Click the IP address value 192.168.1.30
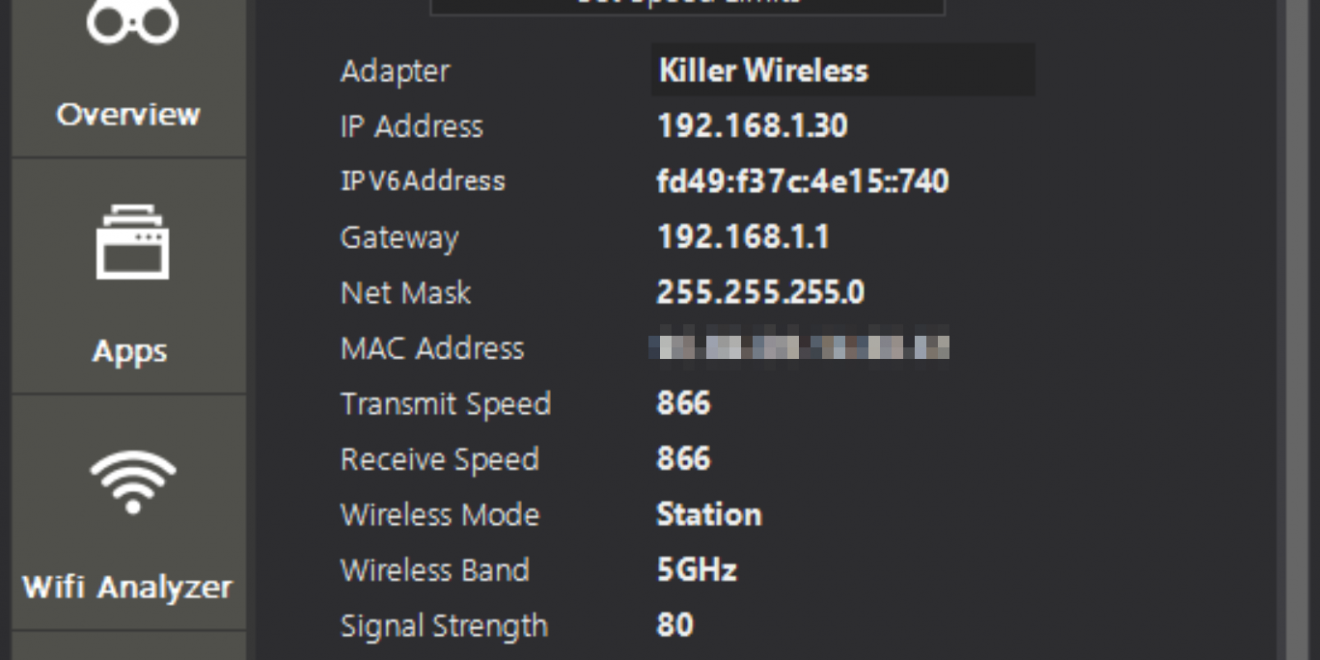Image resolution: width=1320 pixels, height=660 pixels. coord(752,126)
